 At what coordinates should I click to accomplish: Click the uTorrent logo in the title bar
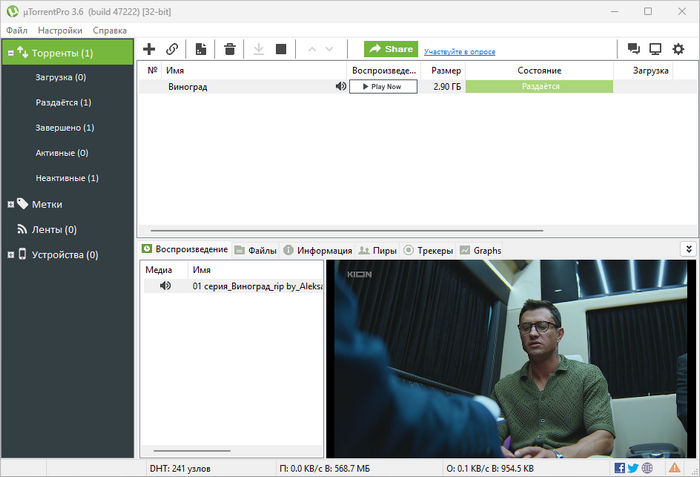coord(12,11)
